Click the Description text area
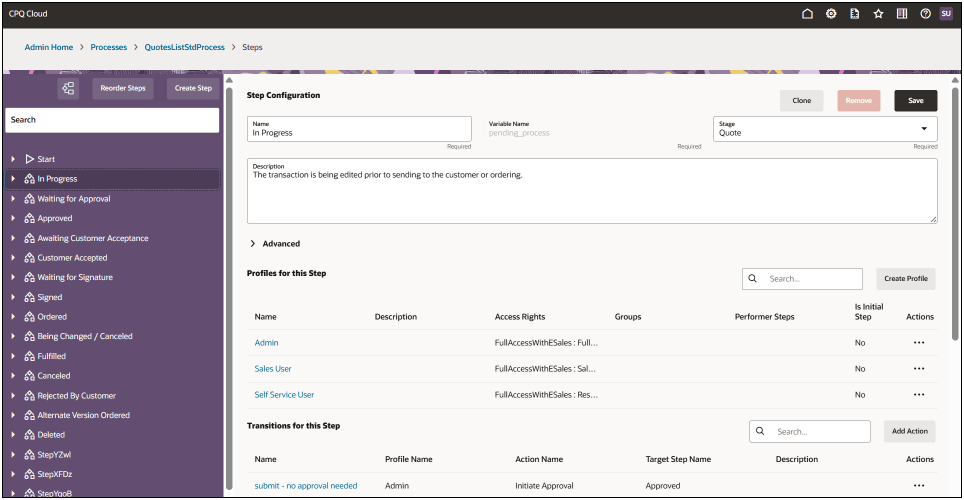This screenshot has height=500, width=964. pyautogui.click(x=592, y=191)
